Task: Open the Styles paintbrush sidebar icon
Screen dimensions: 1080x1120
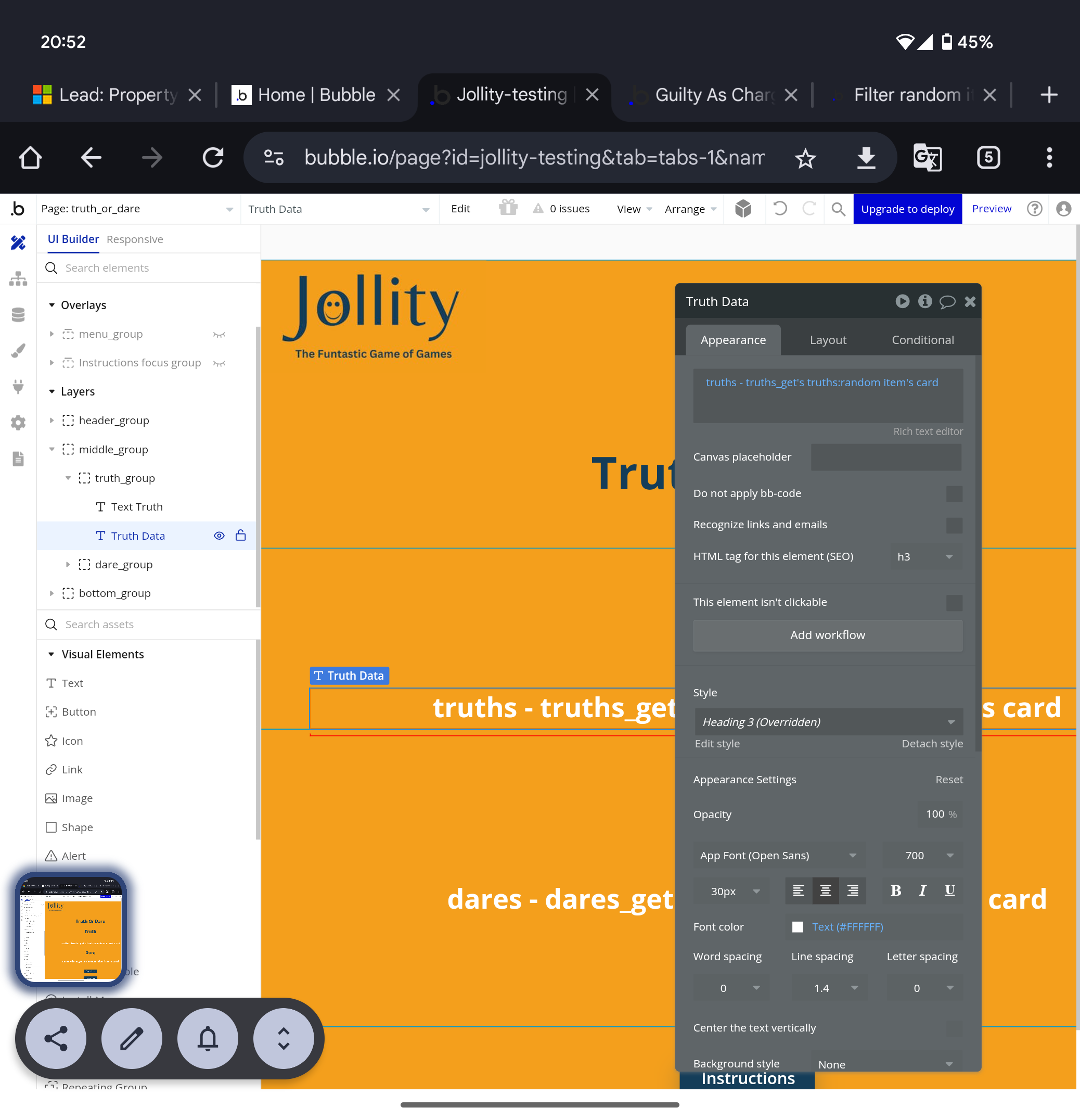Action: click(18, 350)
